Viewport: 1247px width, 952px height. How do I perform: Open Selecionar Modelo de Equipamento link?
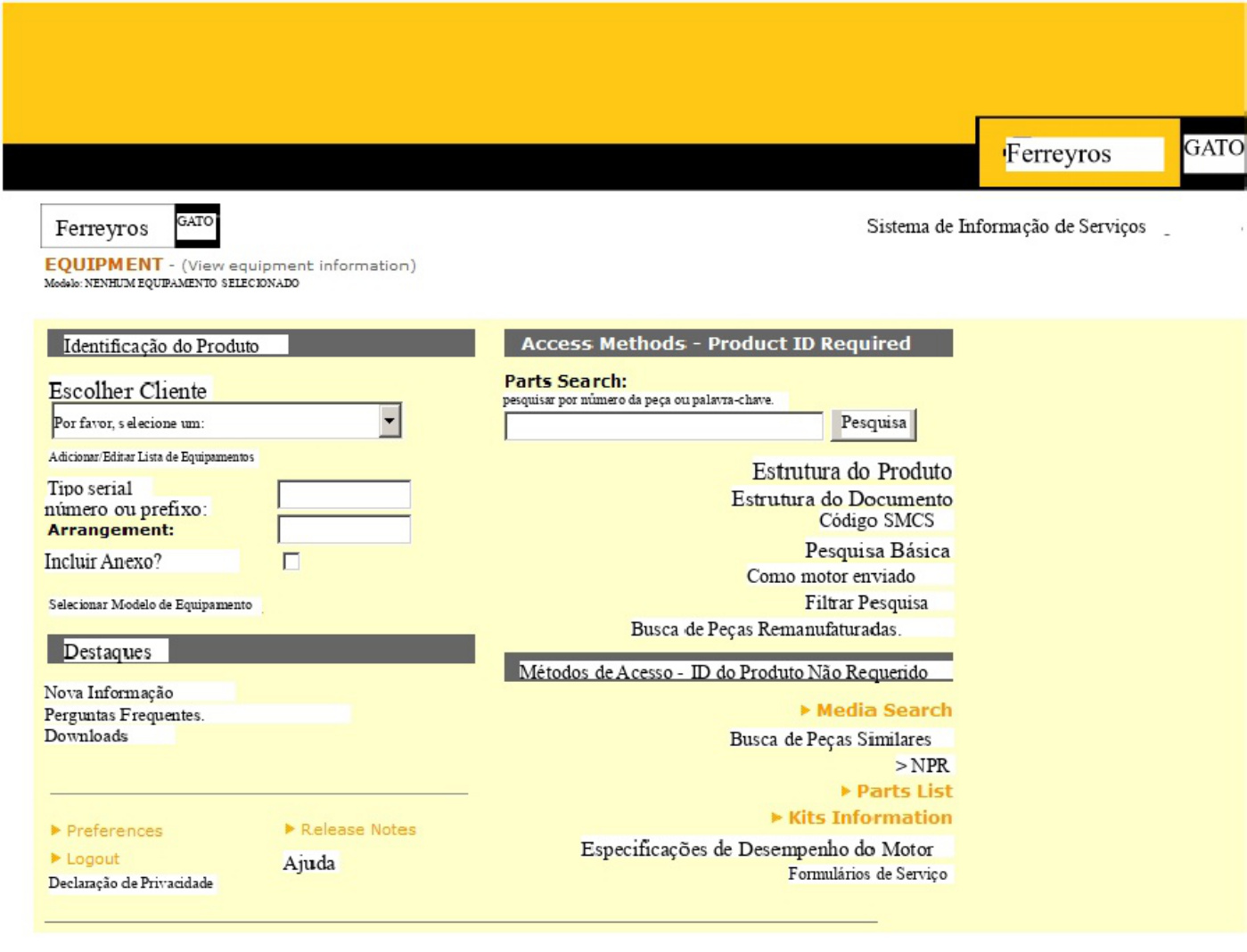[x=151, y=605]
